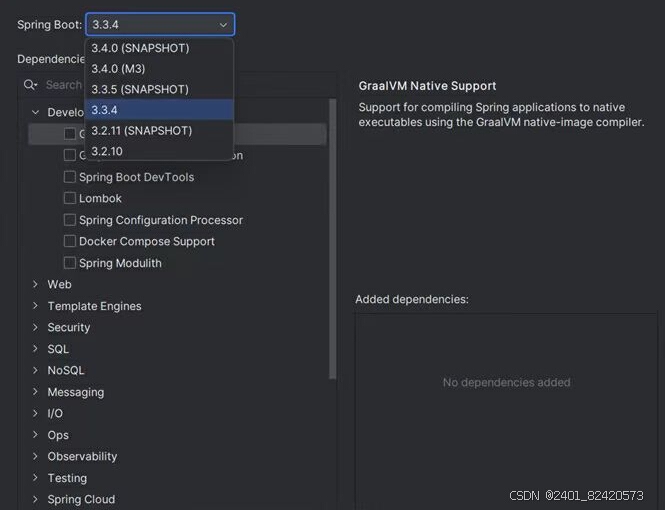Click the Docker Compose Support label
Image resolution: width=665 pixels, height=510 pixels.
(x=147, y=242)
